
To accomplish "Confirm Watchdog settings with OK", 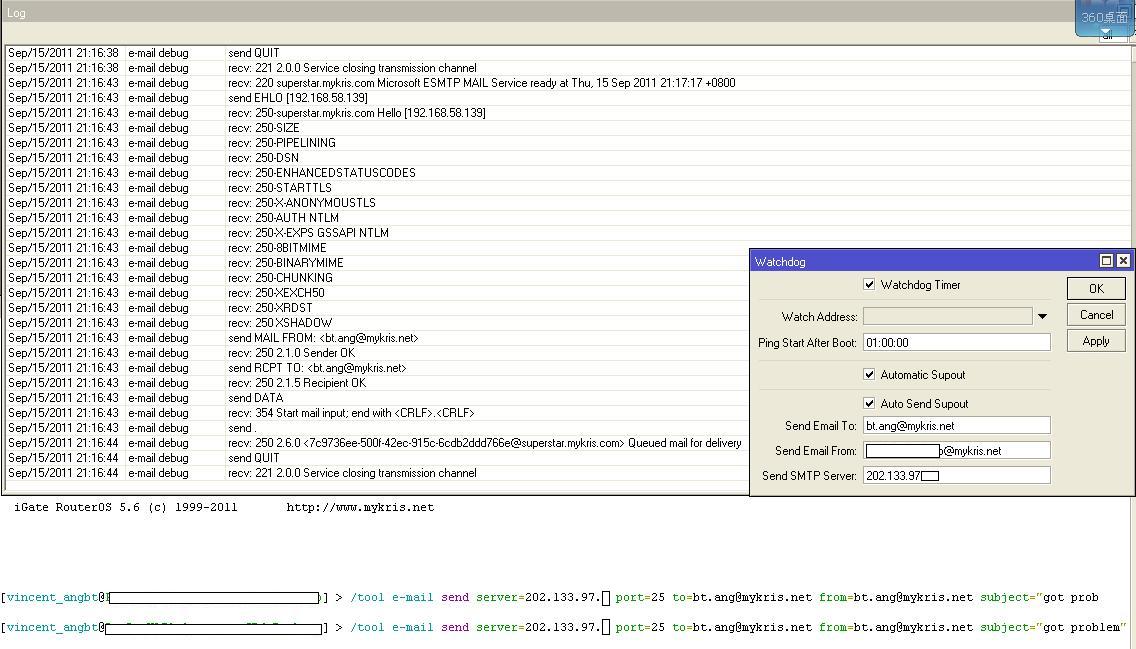I will coord(1096,288).
